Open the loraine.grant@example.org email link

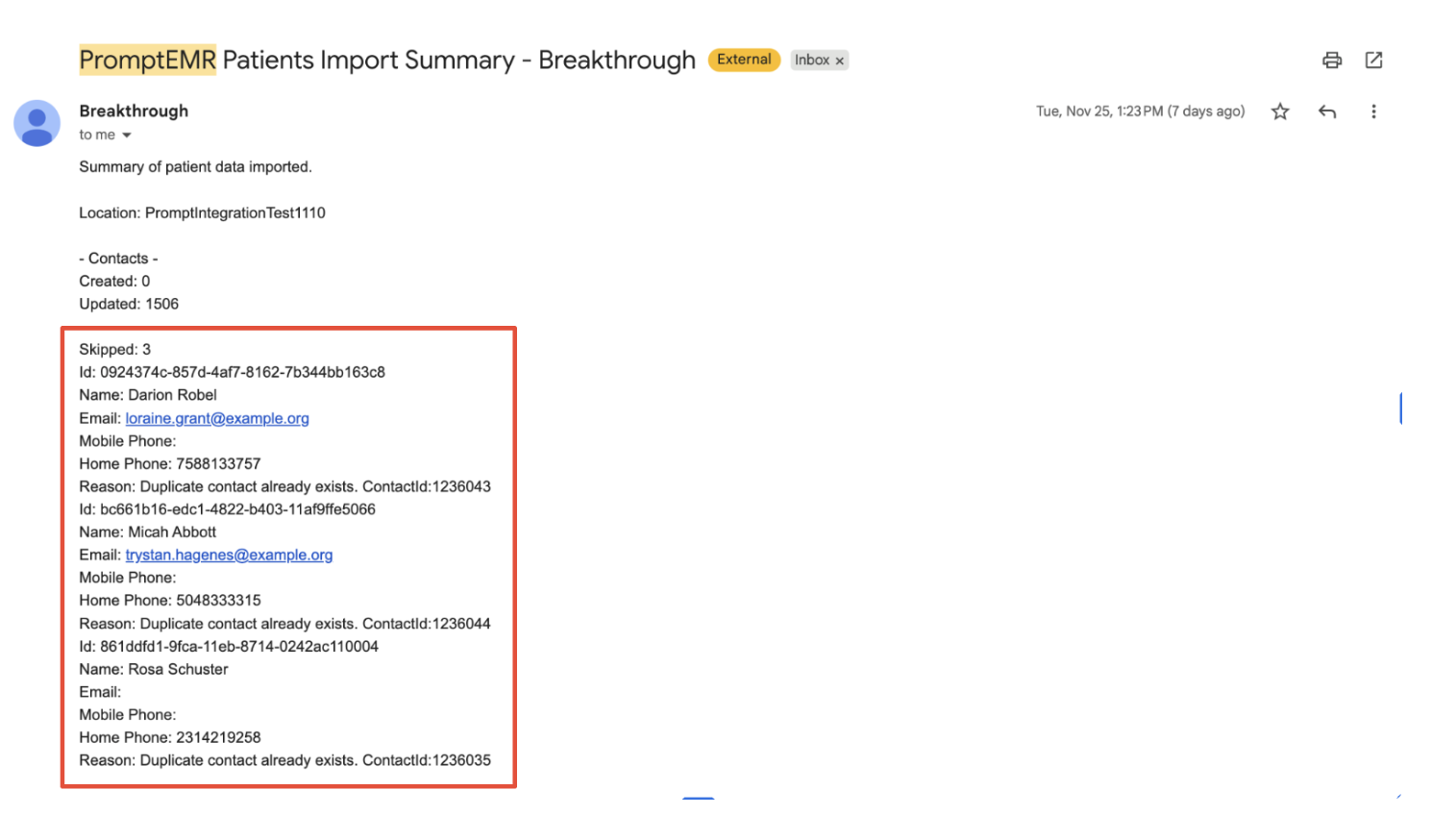217,418
